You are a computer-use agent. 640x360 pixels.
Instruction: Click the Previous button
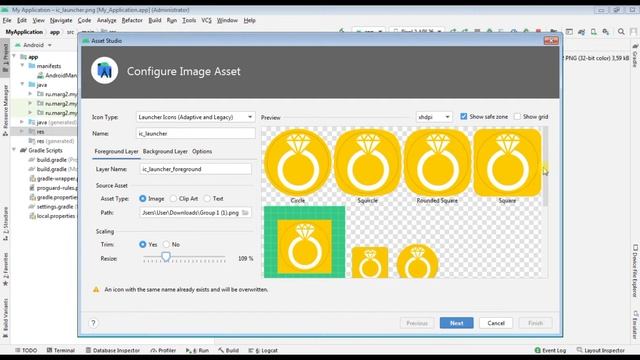pyautogui.click(x=417, y=323)
